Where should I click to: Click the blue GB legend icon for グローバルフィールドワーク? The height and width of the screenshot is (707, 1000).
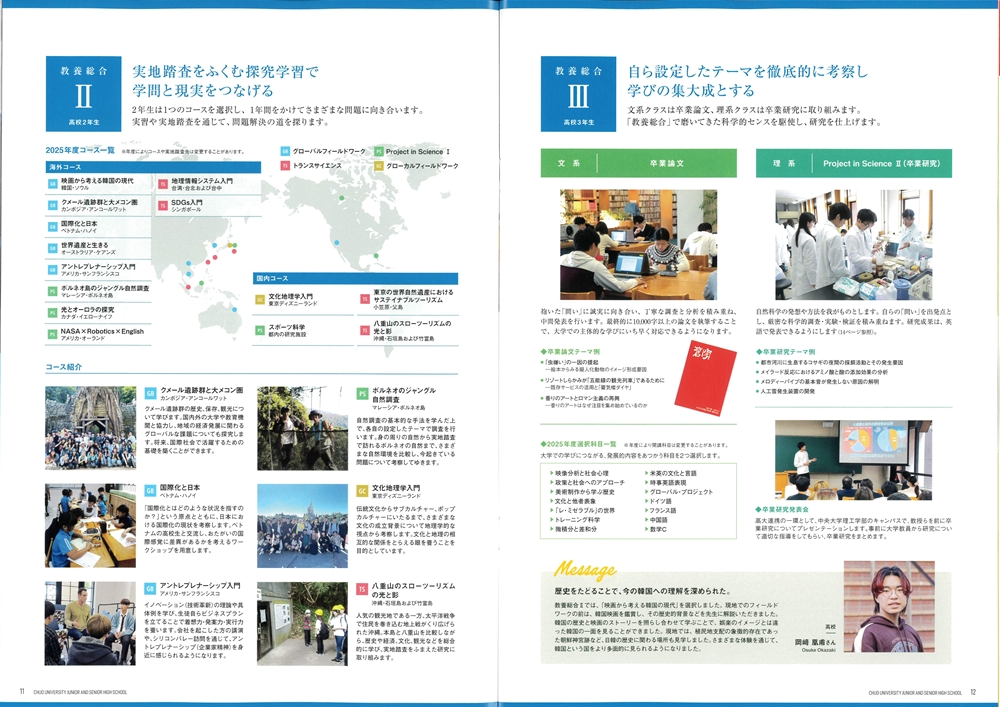[285, 151]
